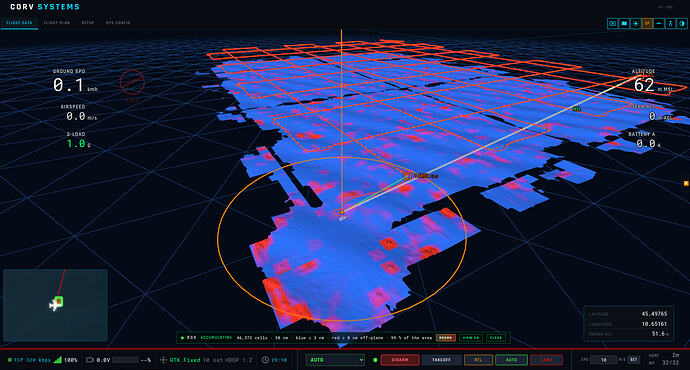Click the RTL button
This screenshot has width=690, height=370.
point(478,360)
